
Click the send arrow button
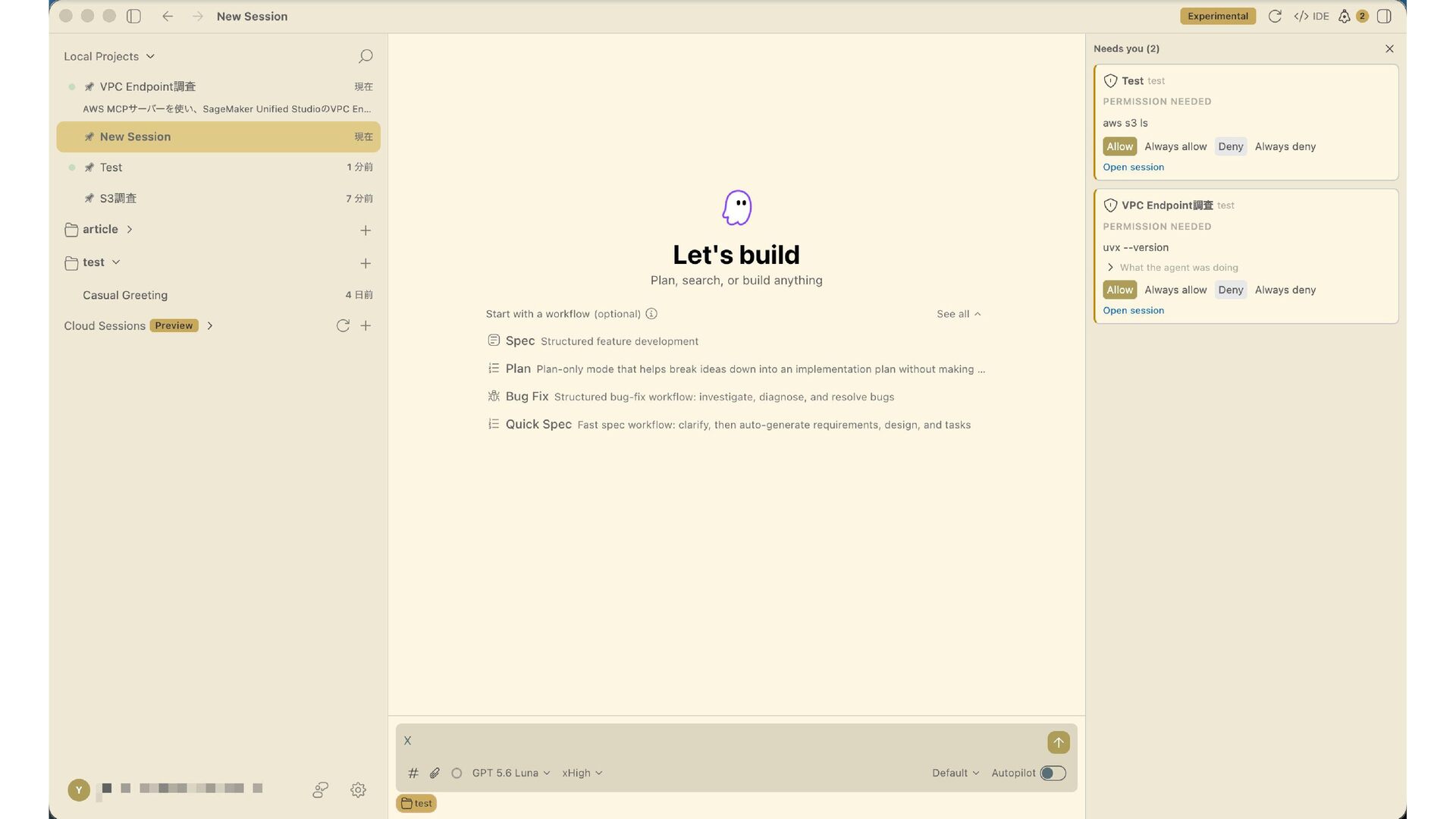point(1058,742)
